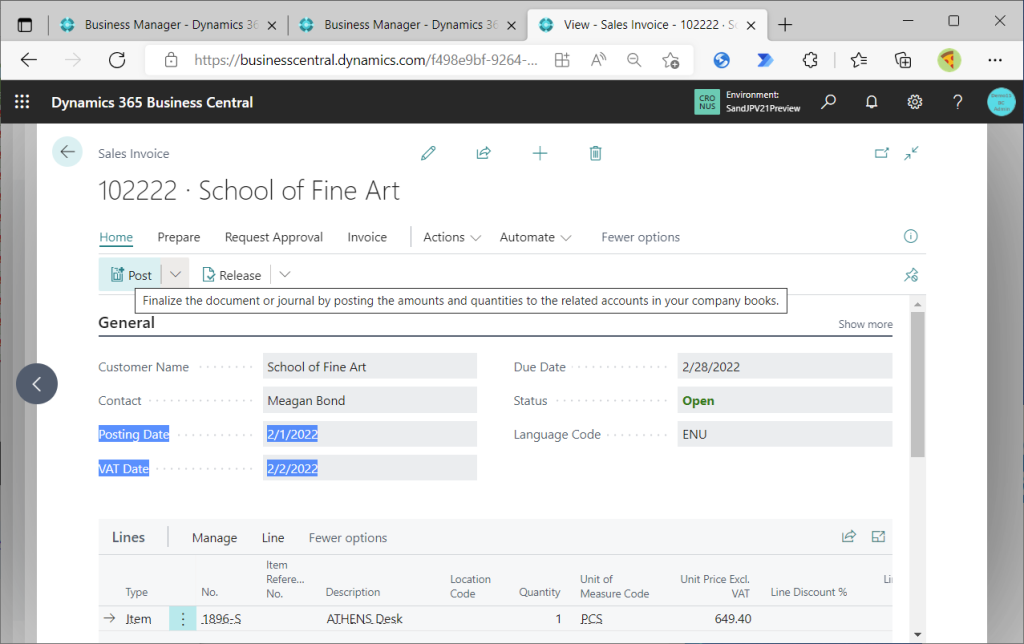Open the Manage menu in Lines
The image size is (1024, 644).
pos(214,538)
